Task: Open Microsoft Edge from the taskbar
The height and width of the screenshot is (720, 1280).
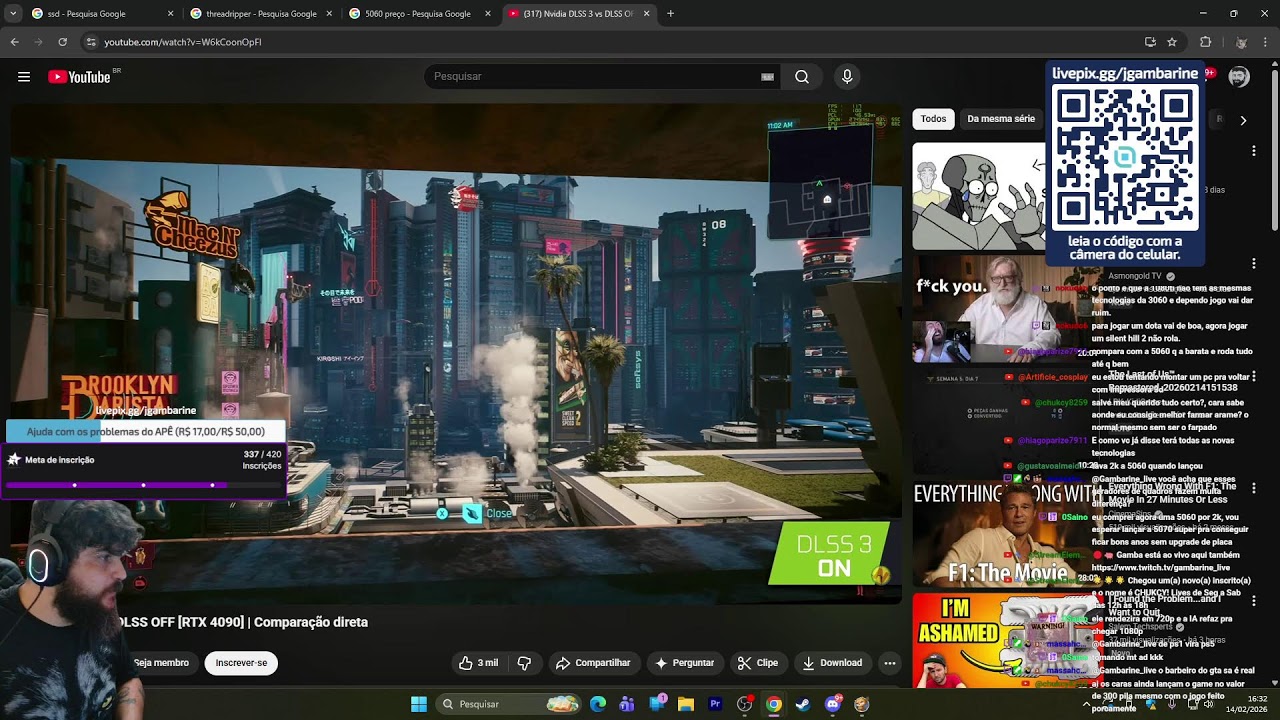Action: click(x=598, y=704)
